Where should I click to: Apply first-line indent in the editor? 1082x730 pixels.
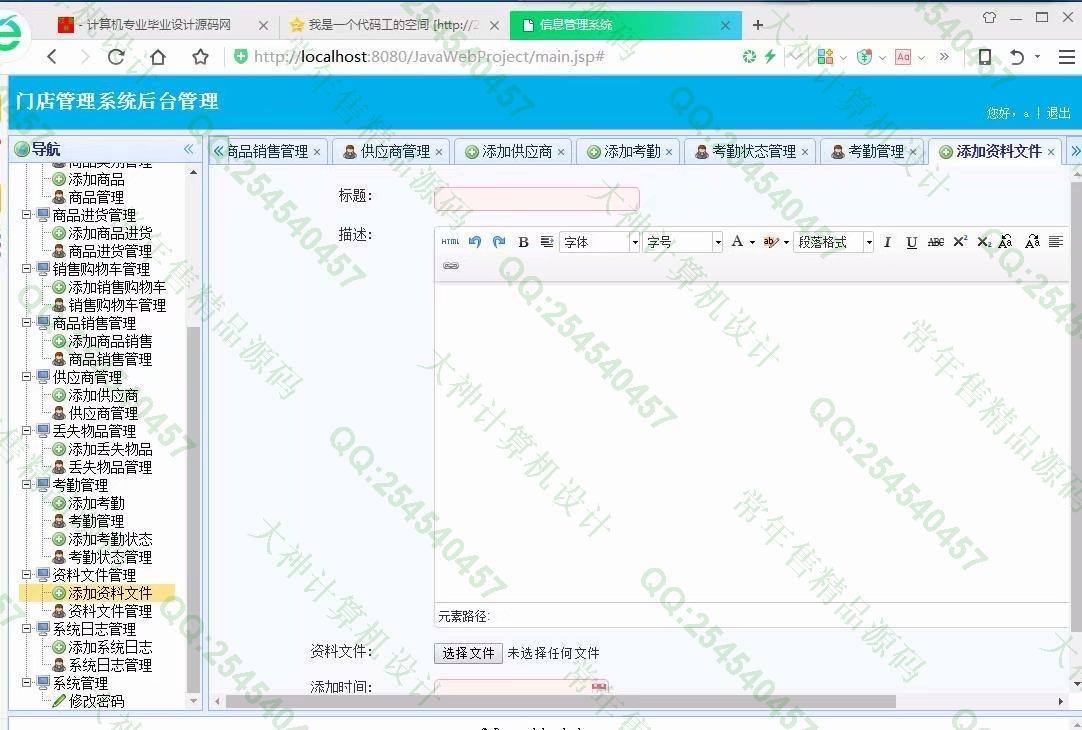[547, 241]
